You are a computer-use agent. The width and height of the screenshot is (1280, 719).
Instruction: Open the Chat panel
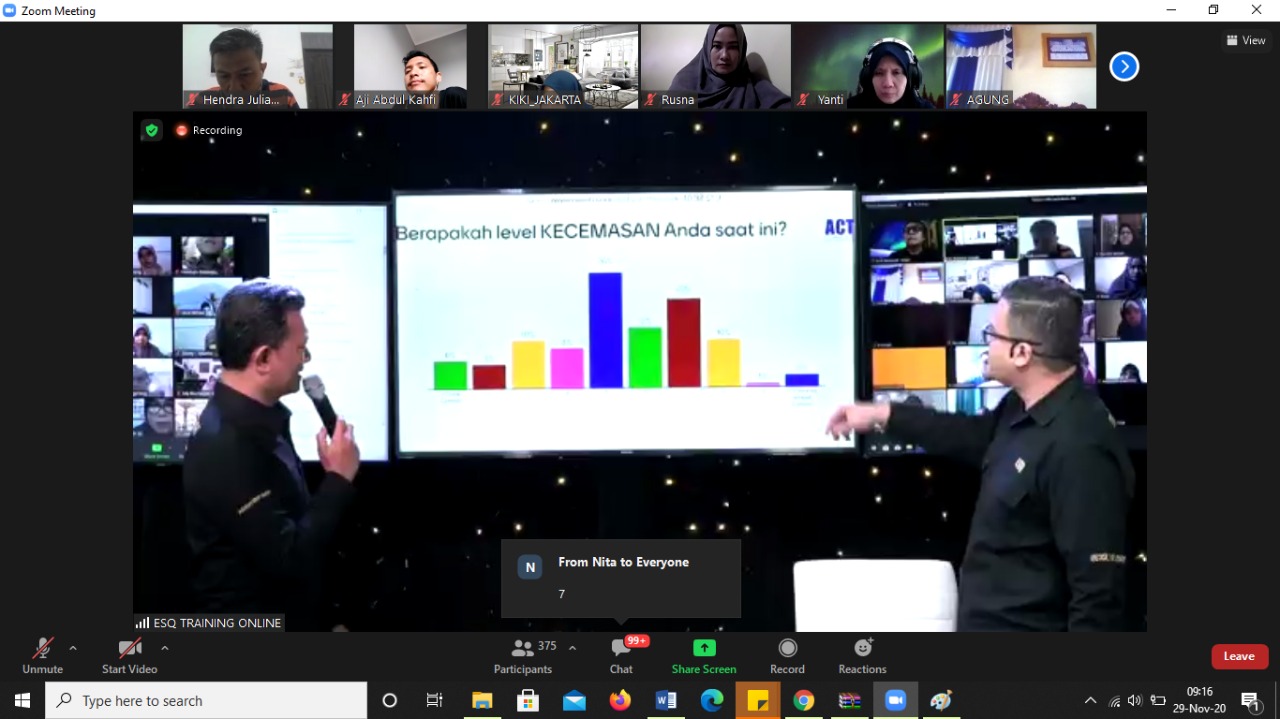(x=621, y=656)
